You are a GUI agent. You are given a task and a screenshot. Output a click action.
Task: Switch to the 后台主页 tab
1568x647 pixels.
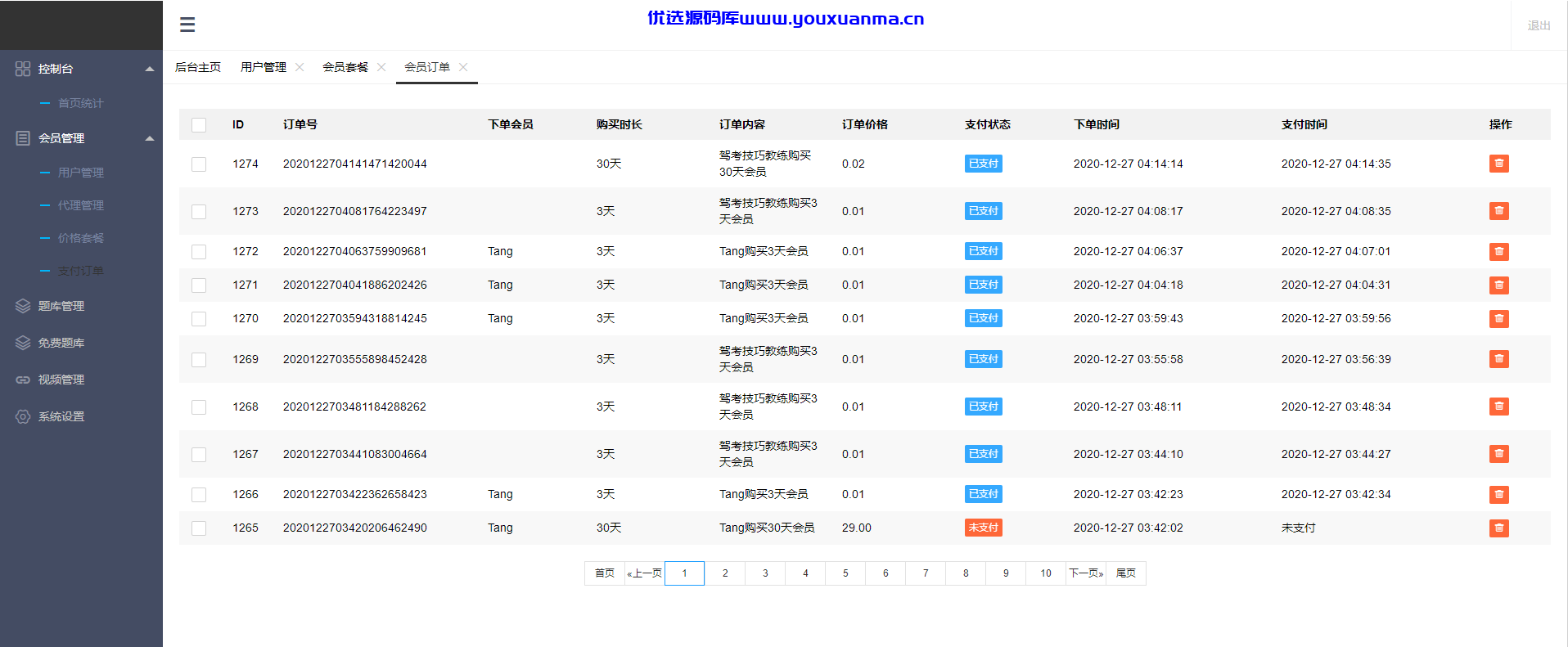coord(198,67)
